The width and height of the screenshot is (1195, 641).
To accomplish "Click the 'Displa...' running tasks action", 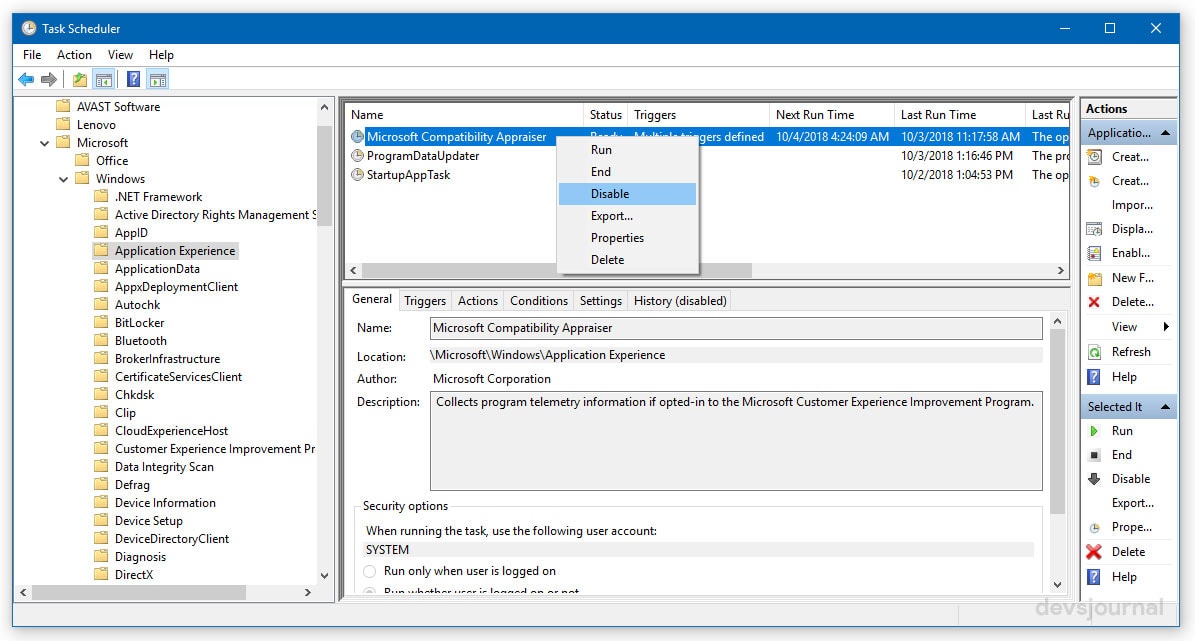I will click(x=1132, y=229).
